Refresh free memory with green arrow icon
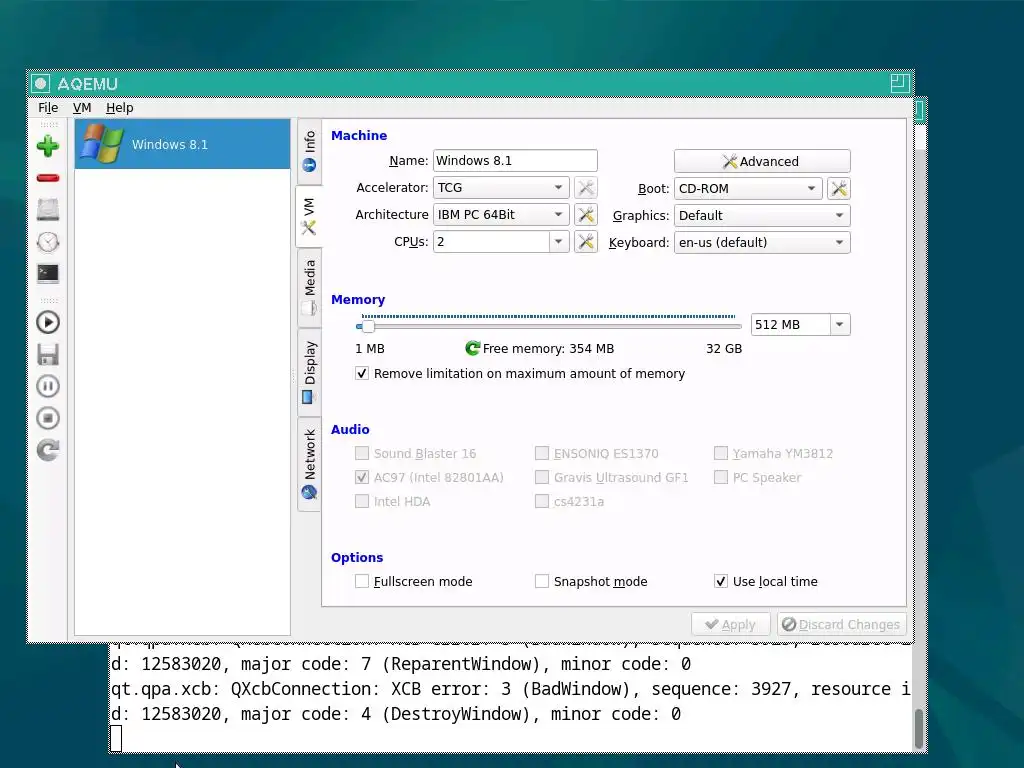 pos(472,349)
